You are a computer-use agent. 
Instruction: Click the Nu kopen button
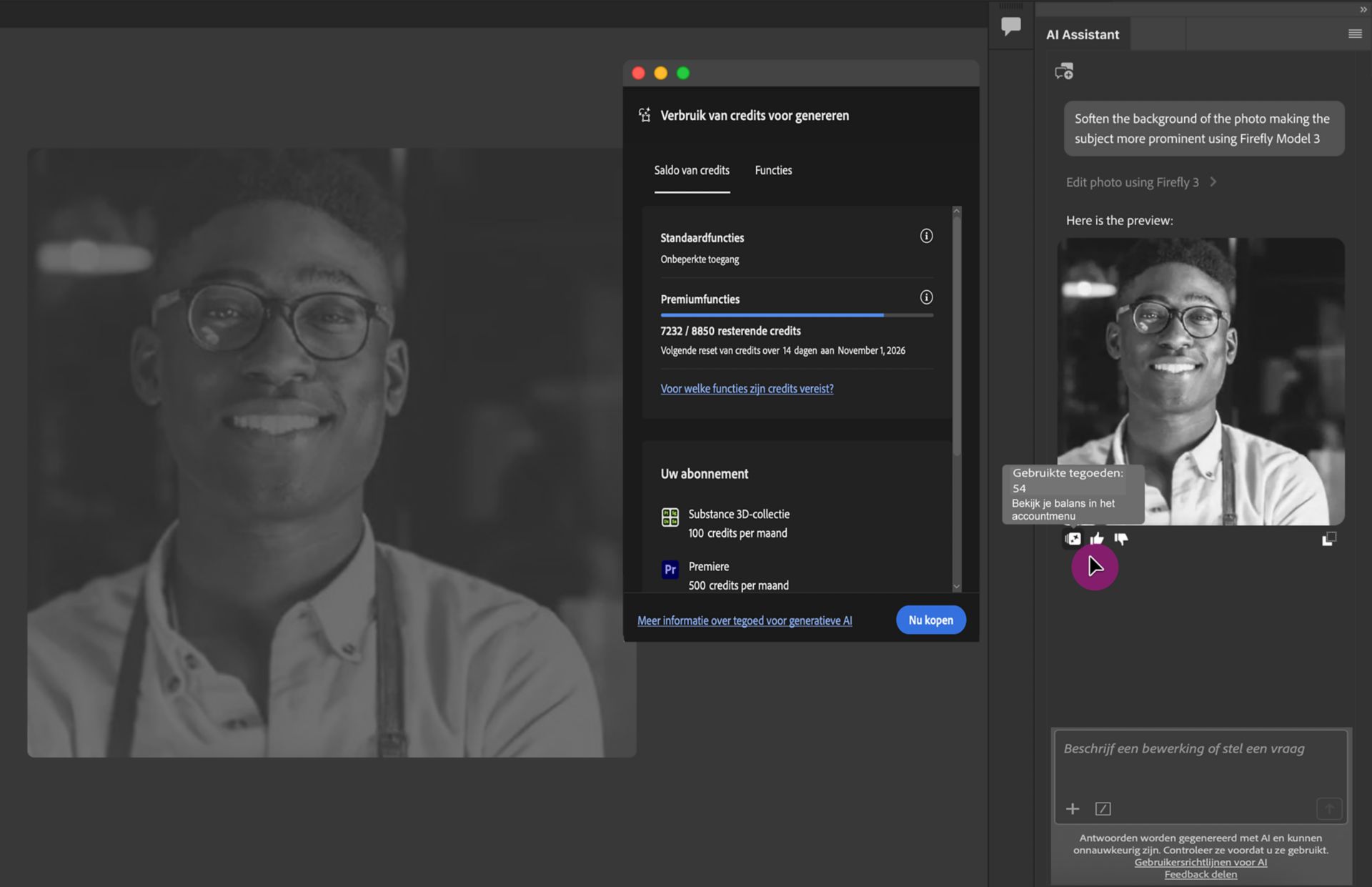[930, 620]
